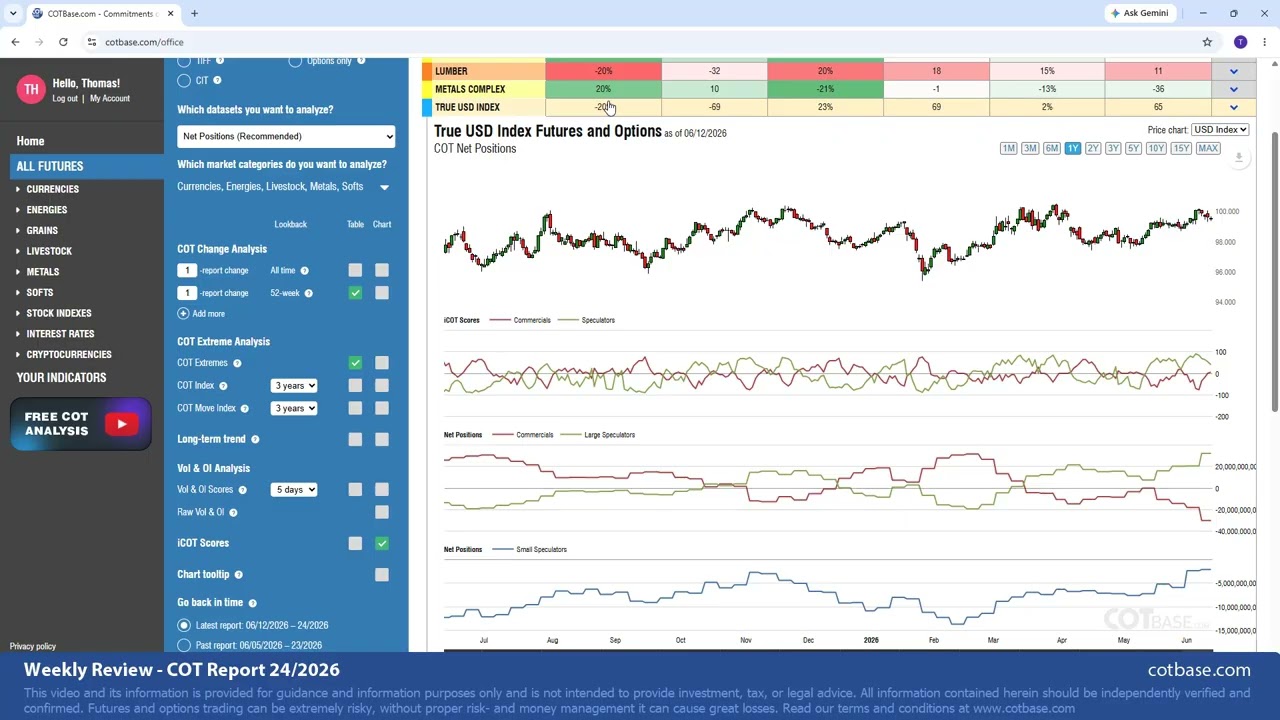Screen dimensions: 1280x720
Task: Switch chart range to 6M
Action: tap(1051, 149)
